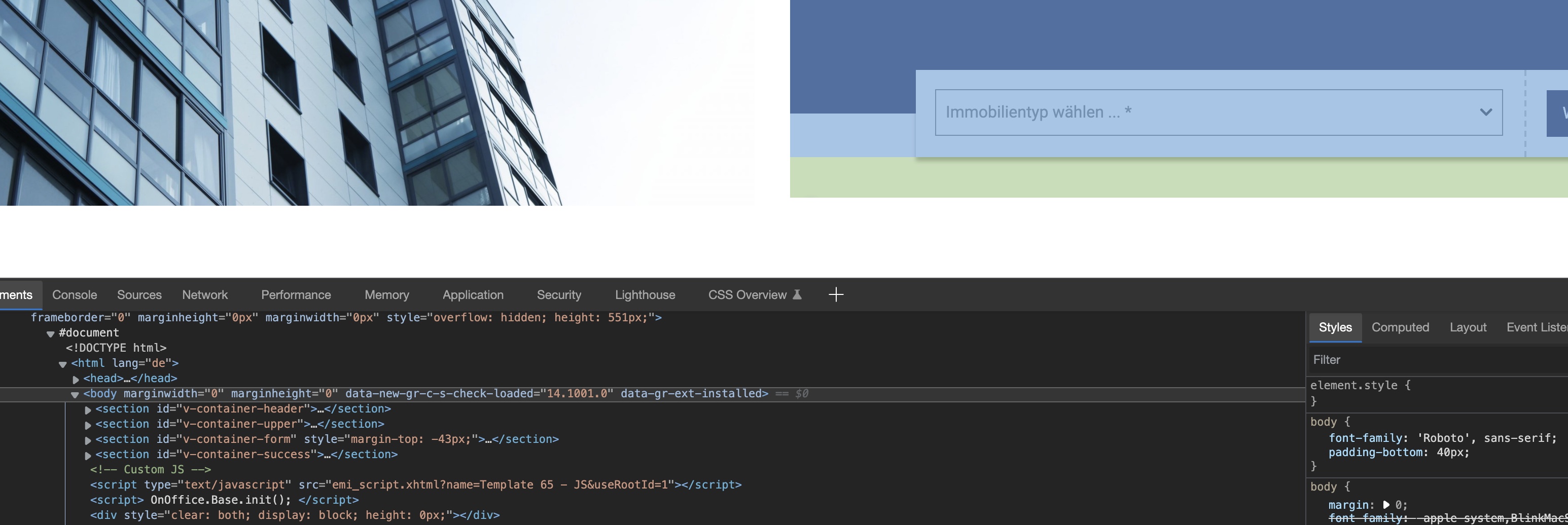Open the Application tab
Image resolution: width=1568 pixels, height=525 pixels.
point(473,295)
